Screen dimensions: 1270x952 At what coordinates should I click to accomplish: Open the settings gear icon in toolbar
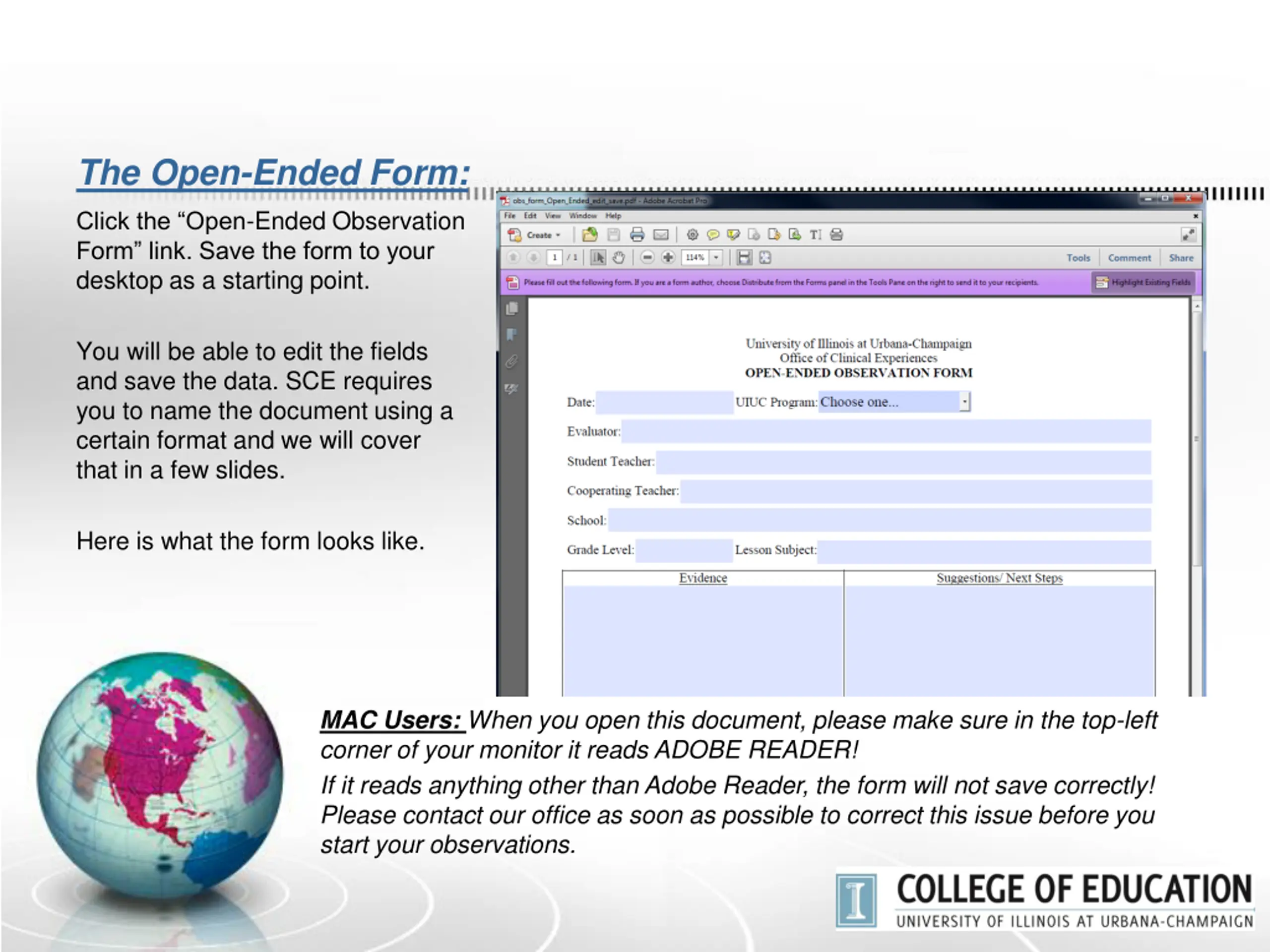pyautogui.click(x=693, y=235)
